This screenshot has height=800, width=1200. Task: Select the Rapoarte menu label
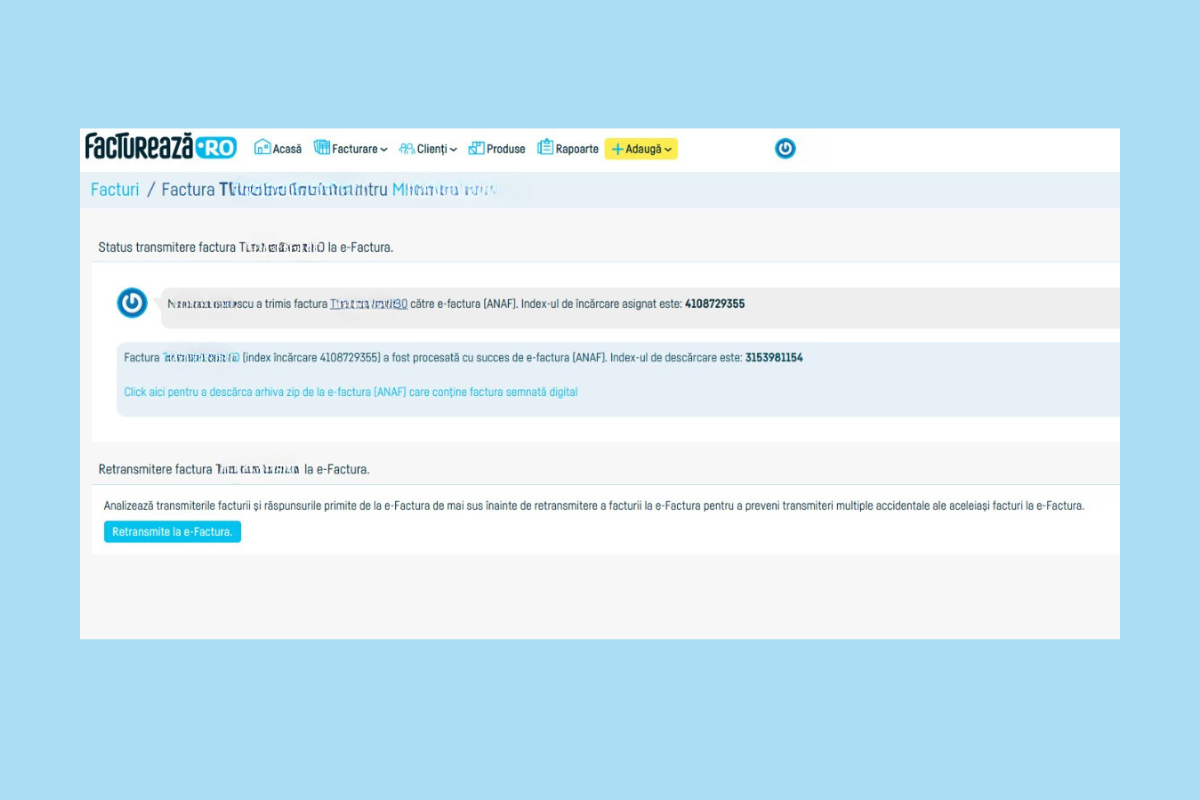coord(577,149)
